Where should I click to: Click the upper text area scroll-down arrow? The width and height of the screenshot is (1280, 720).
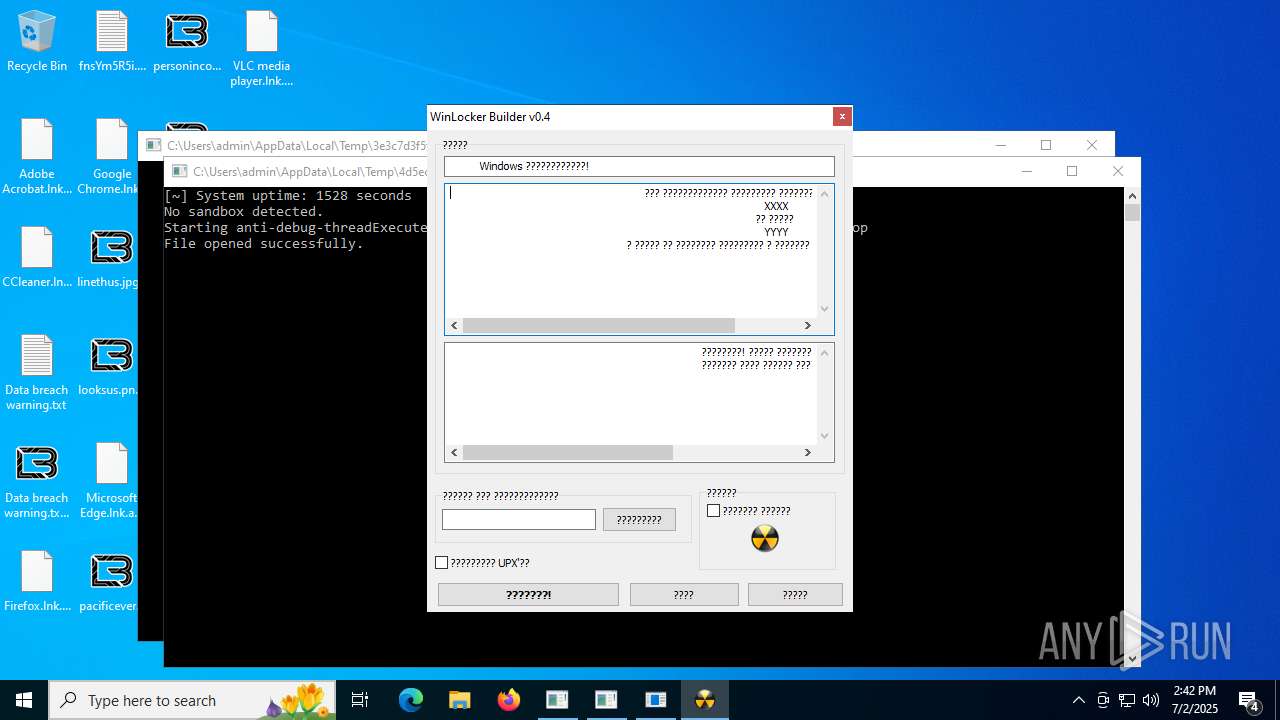[x=825, y=309]
